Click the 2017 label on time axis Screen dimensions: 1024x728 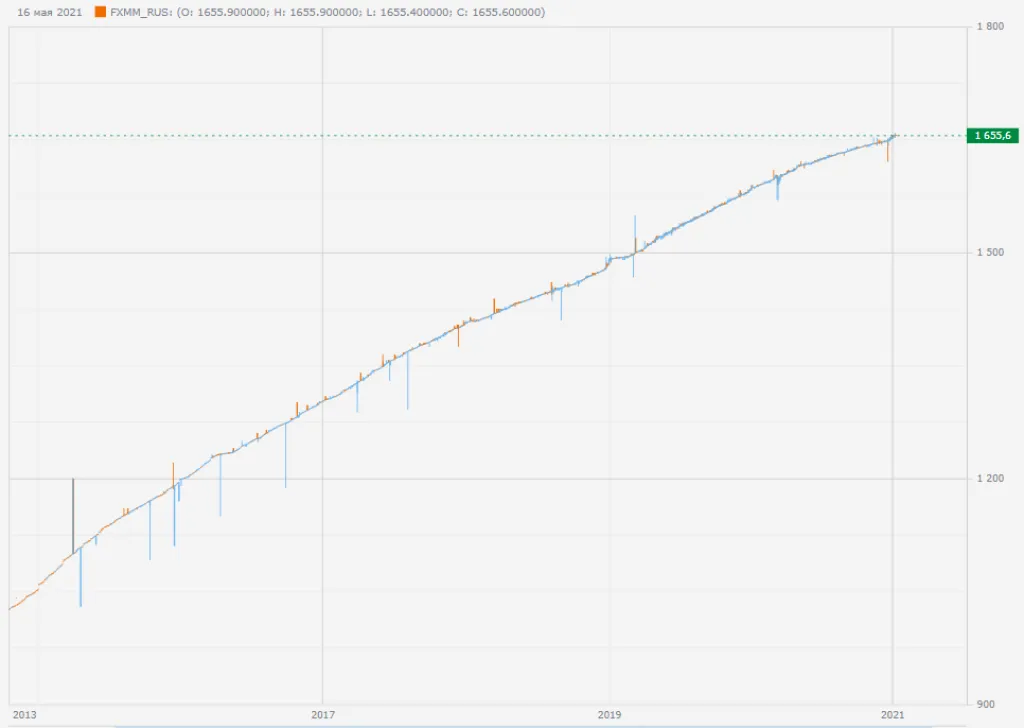322,715
